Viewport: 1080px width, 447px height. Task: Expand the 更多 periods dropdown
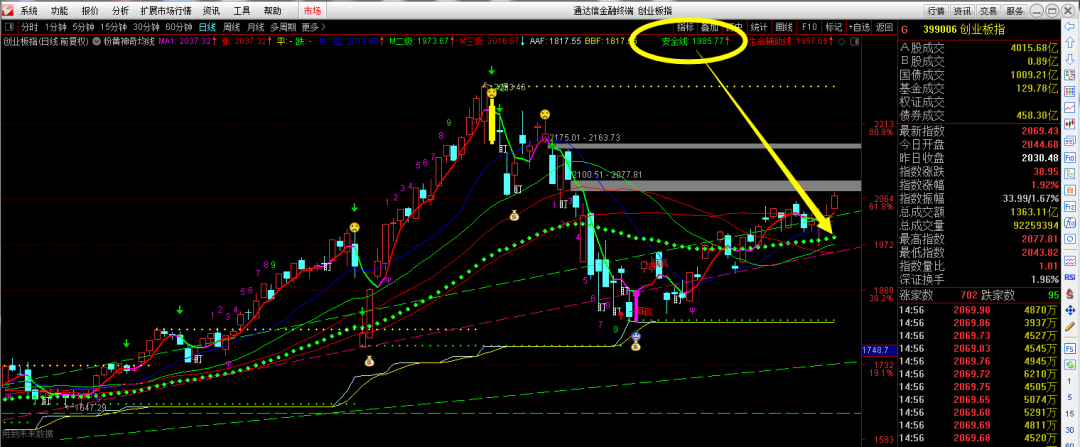[x=313, y=27]
